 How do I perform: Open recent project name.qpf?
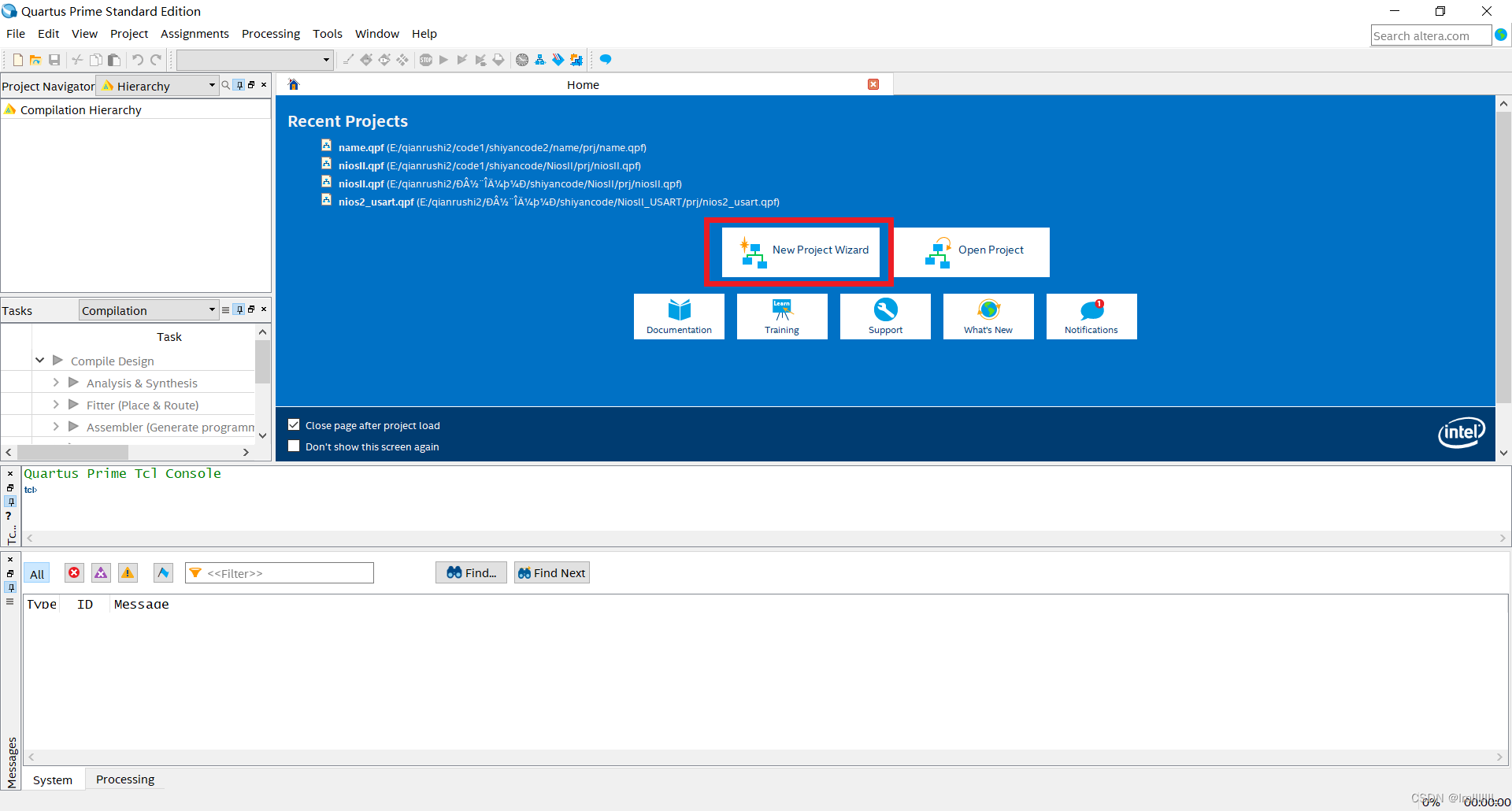pos(491,147)
